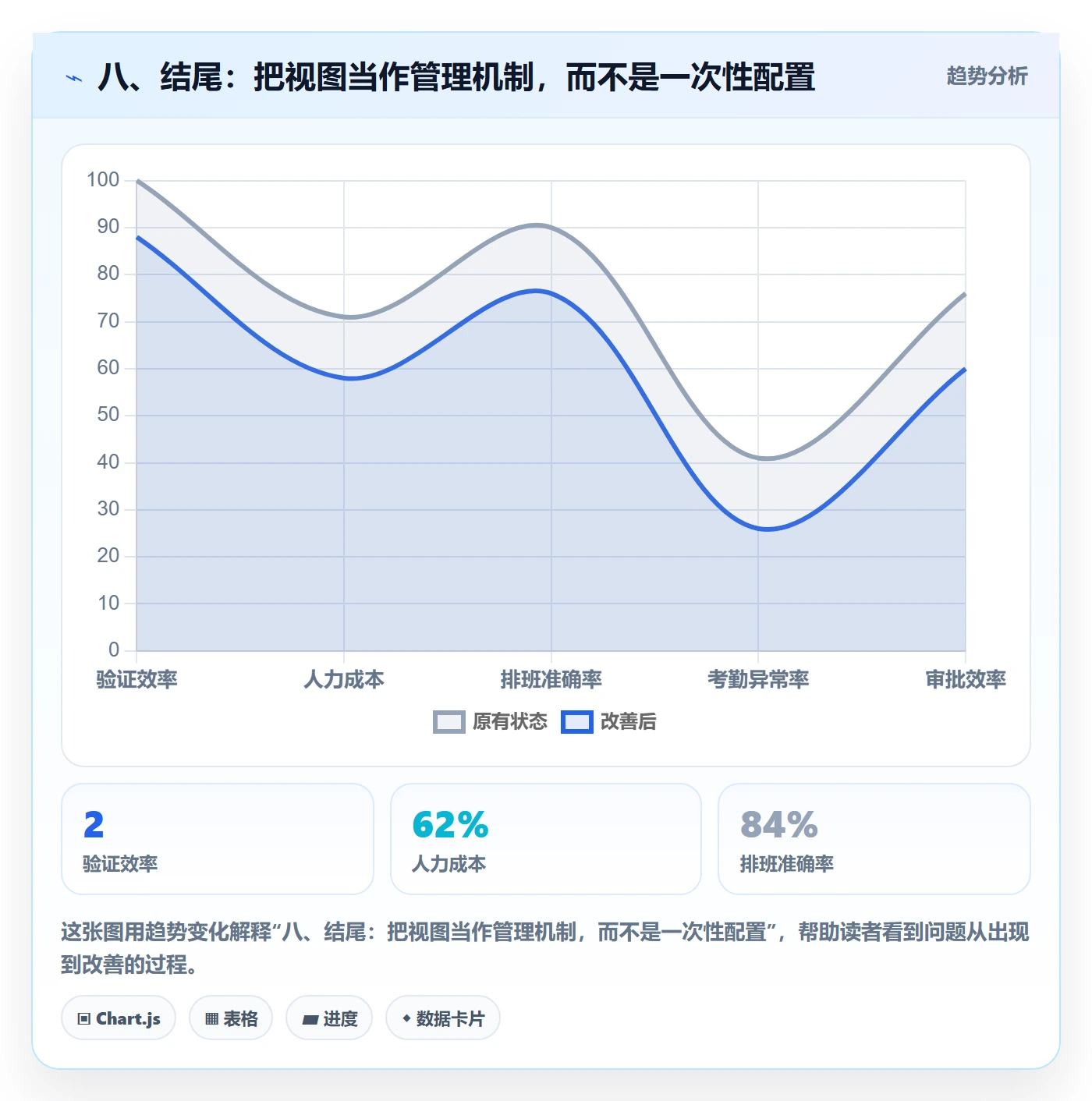Click the square icon in the Chart.js chip
Screen dimensions: 1092x1101
click(x=84, y=1018)
